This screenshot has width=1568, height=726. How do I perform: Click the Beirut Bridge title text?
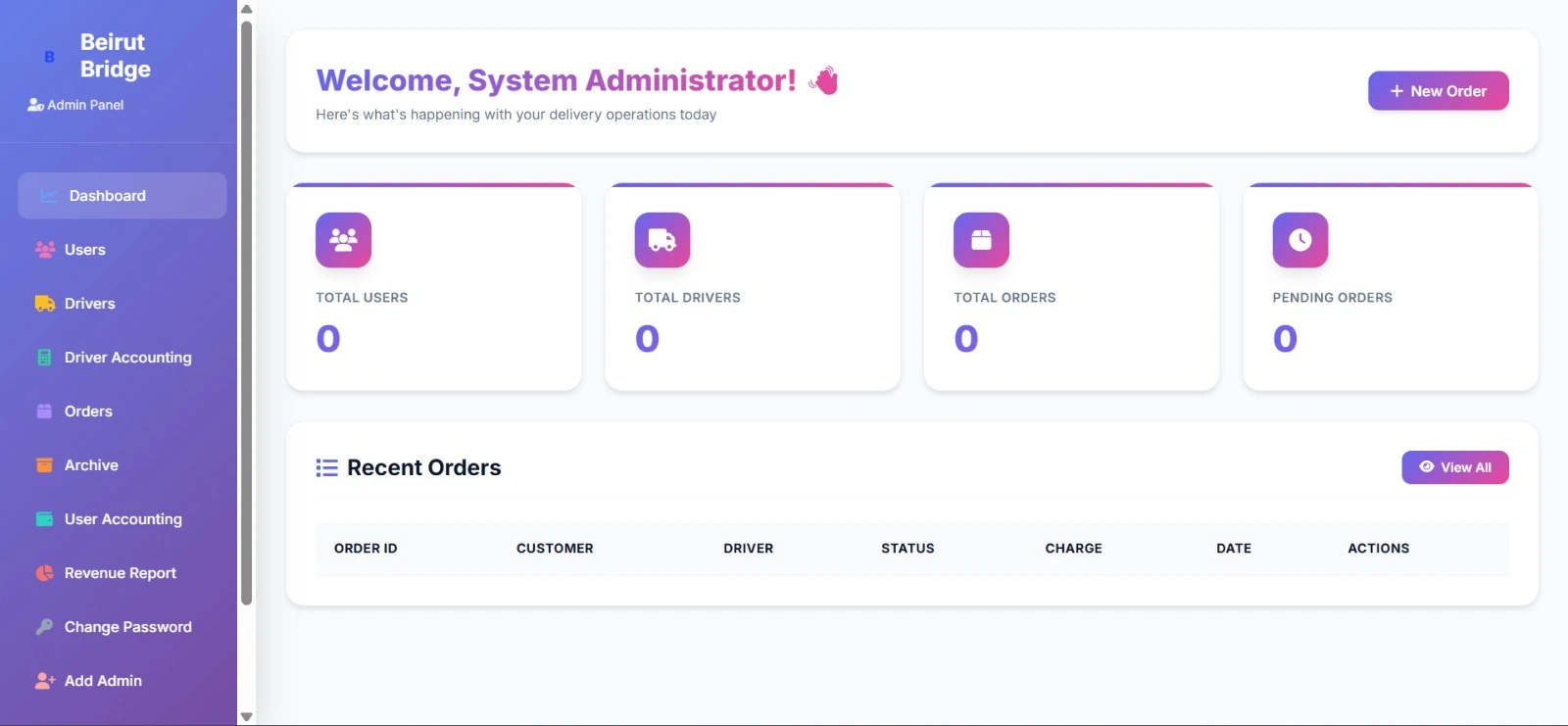pos(115,56)
